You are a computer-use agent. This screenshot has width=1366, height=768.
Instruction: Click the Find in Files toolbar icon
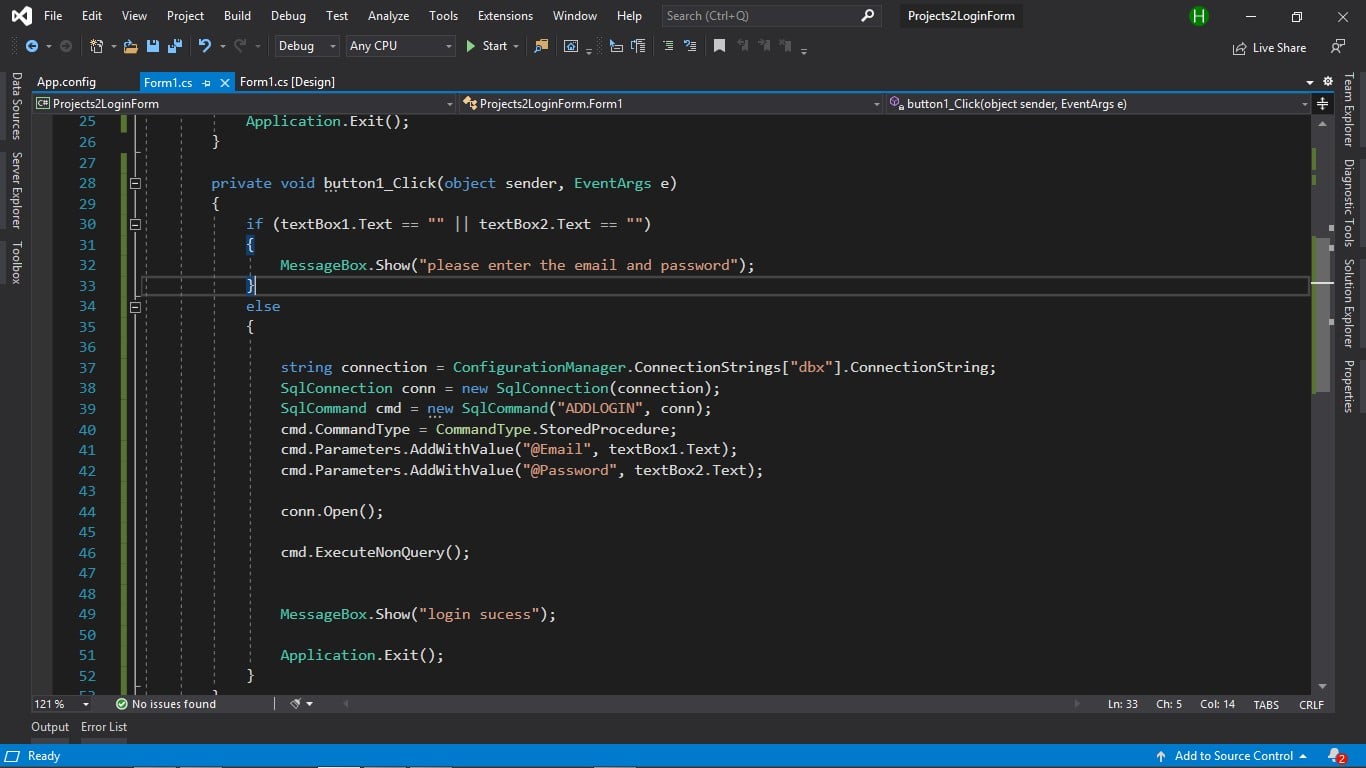coord(541,46)
